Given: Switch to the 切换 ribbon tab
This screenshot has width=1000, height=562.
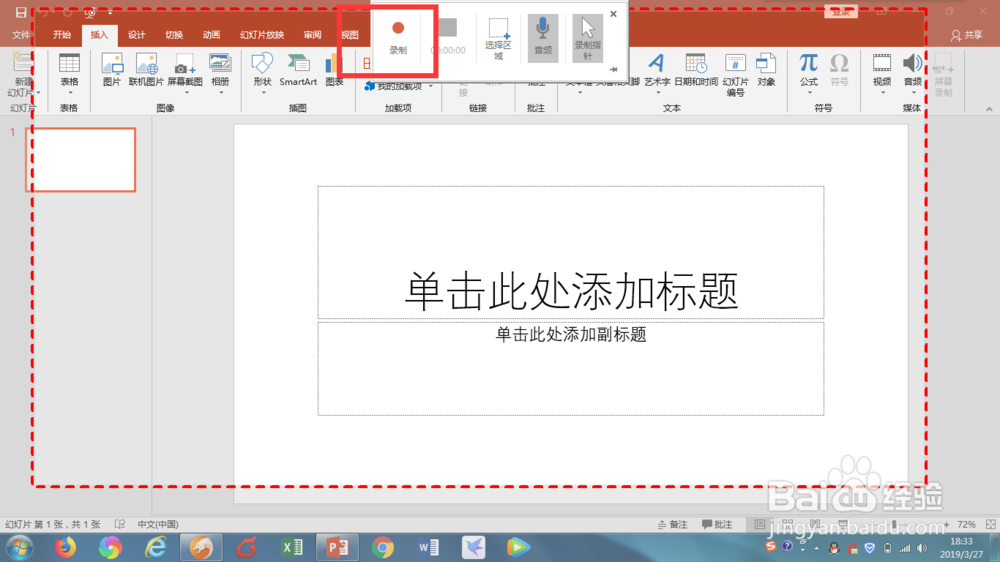Looking at the screenshot, I should click(174, 35).
